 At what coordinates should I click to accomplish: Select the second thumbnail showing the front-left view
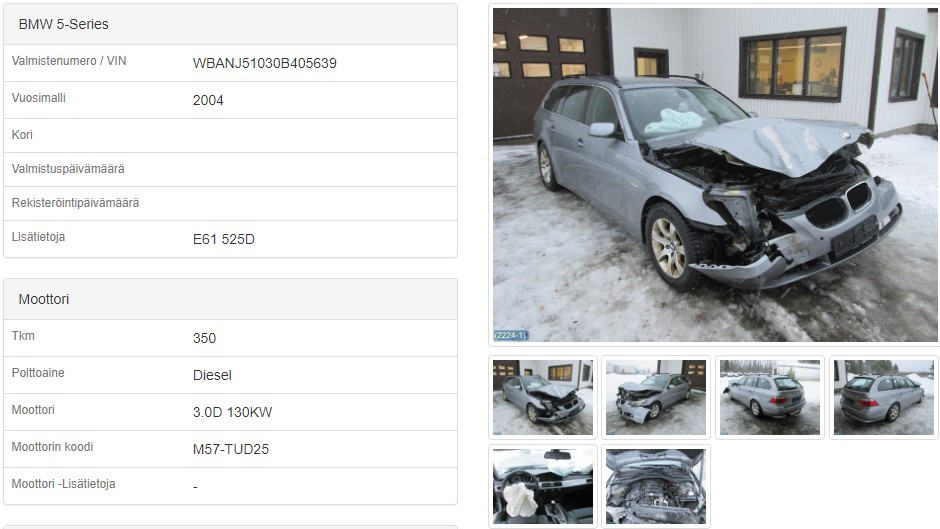[x=656, y=397]
